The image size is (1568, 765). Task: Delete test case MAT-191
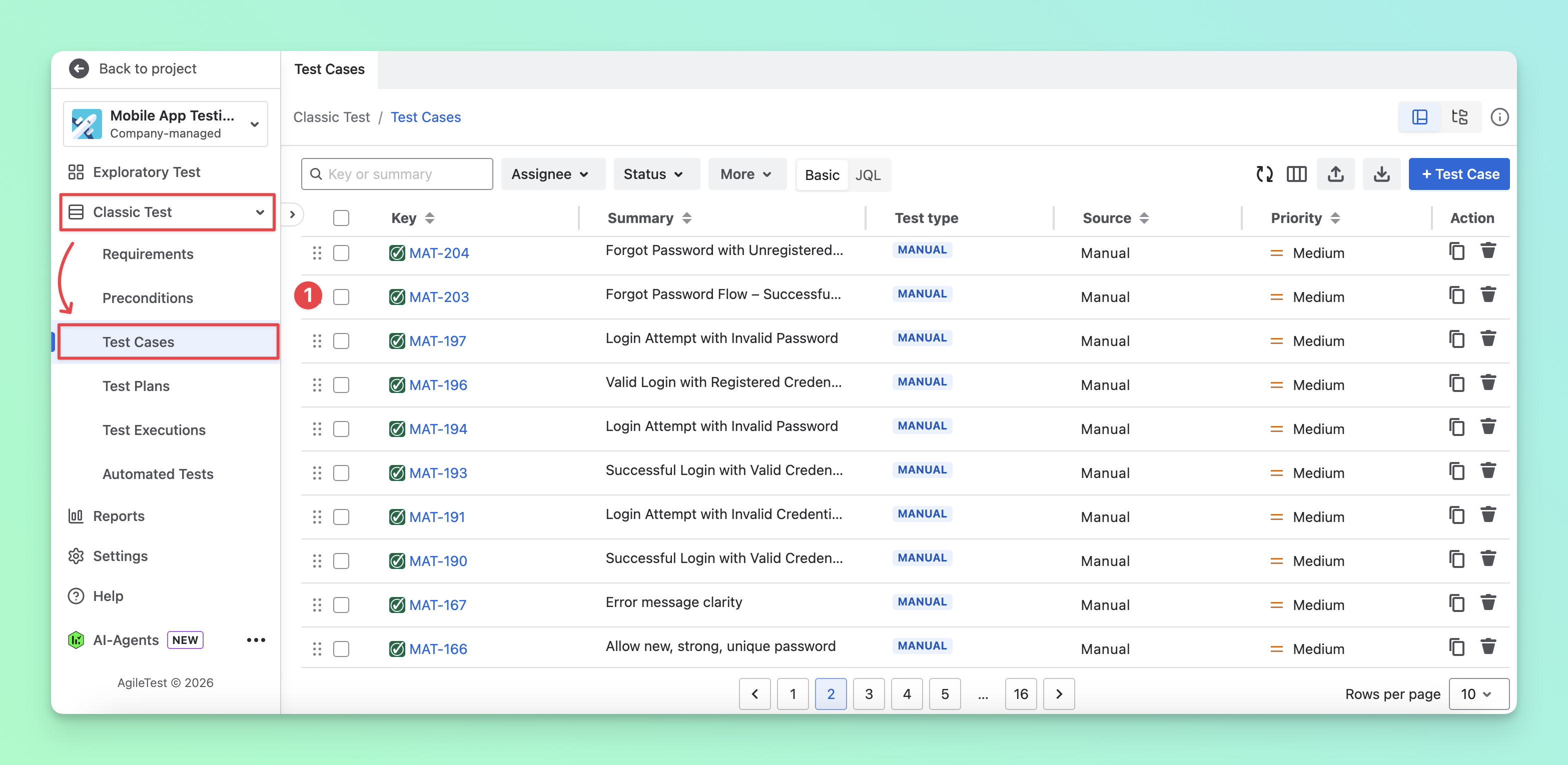click(1488, 514)
